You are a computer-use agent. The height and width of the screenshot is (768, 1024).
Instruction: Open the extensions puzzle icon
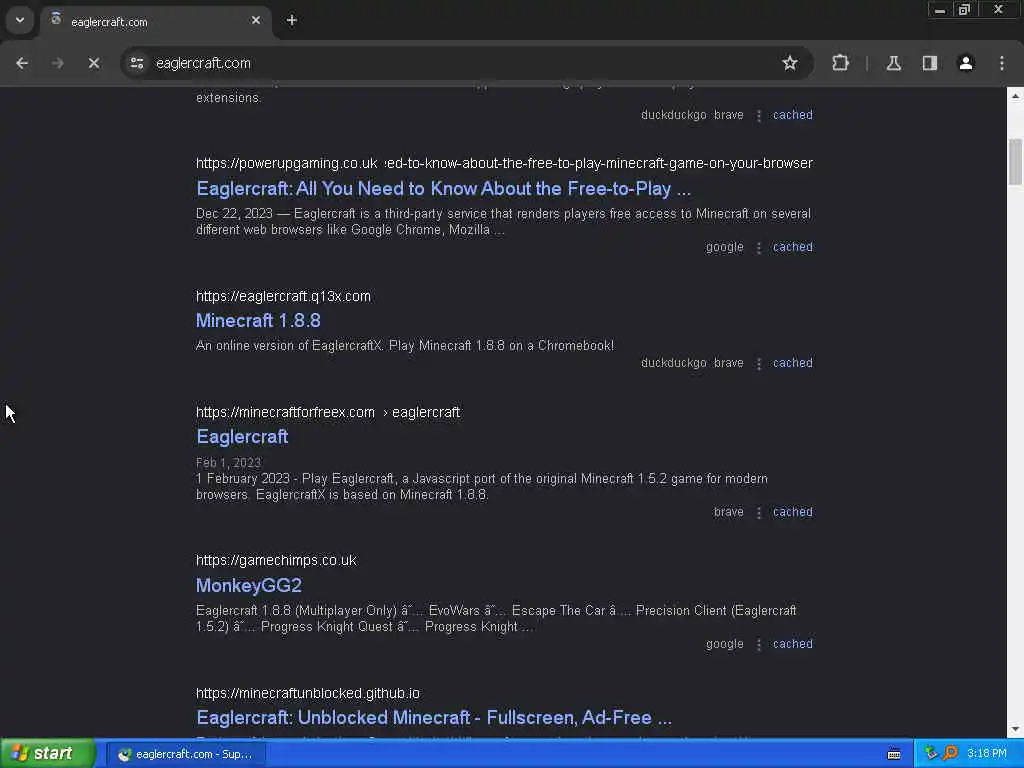840,63
